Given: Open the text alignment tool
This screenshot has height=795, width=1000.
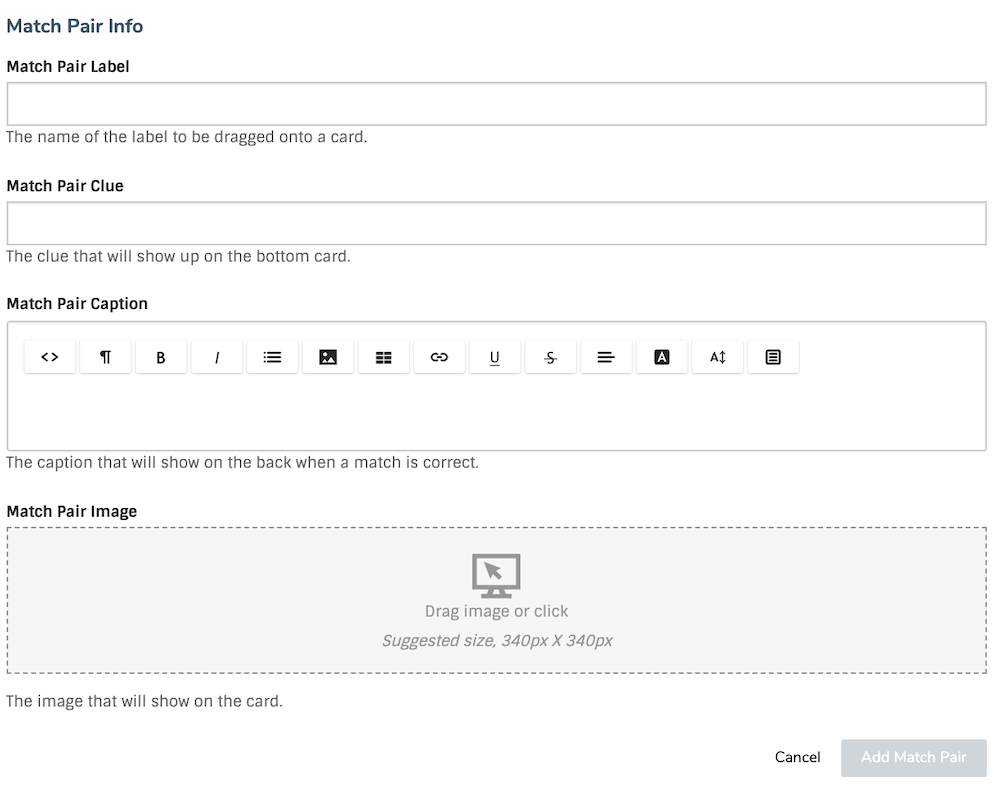Looking at the screenshot, I should [x=606, y=356].
